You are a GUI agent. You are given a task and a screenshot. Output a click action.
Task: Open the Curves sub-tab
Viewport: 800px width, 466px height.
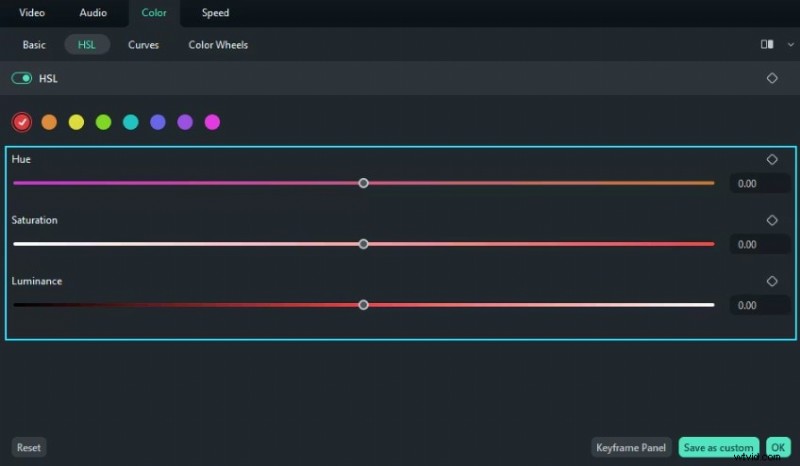143,45
